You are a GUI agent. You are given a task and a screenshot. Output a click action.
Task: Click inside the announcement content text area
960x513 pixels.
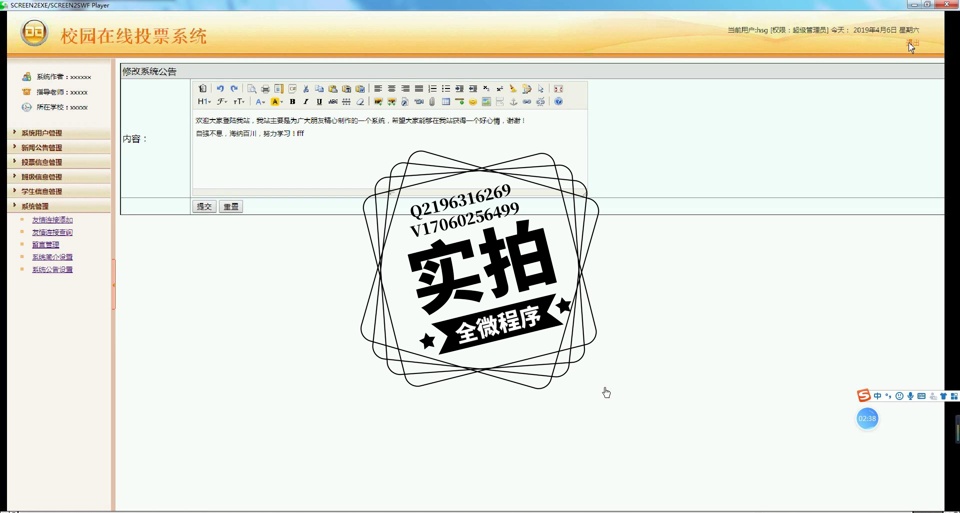click(x=390, y=160)
